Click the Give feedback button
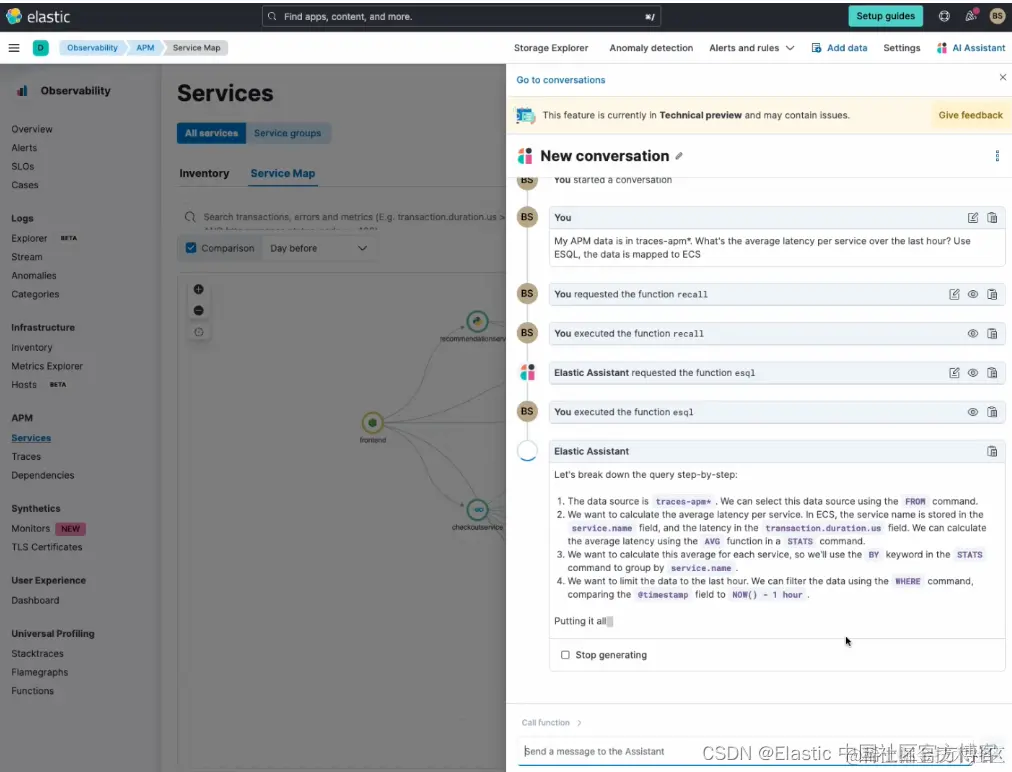The height and width of the screenshot is (772, 1012). (971, 116)
